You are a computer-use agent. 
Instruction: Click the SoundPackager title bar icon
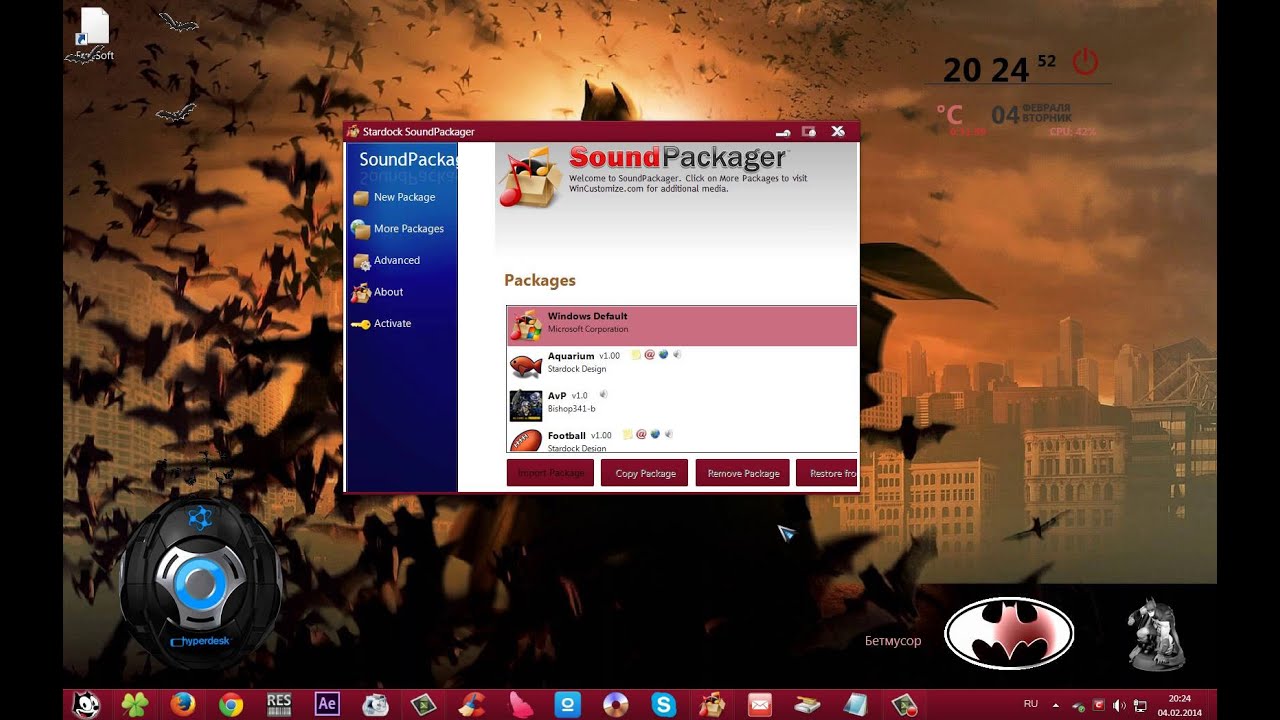tap(352, 132)
